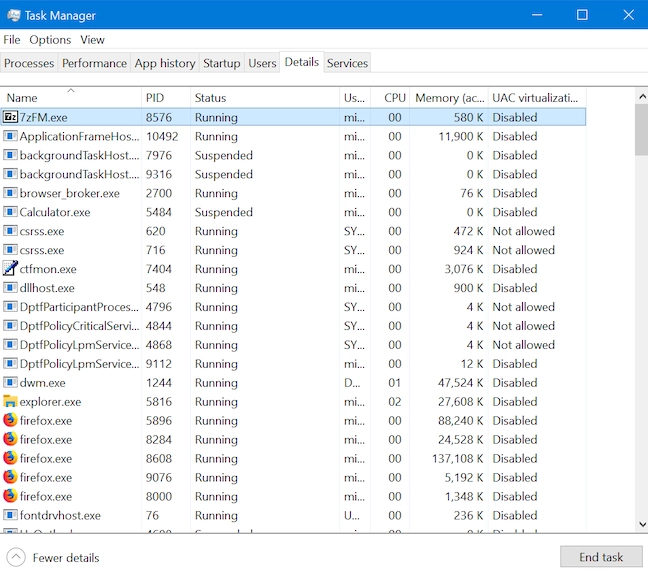Click the vertical scrollbar thumb

[642, 130]
